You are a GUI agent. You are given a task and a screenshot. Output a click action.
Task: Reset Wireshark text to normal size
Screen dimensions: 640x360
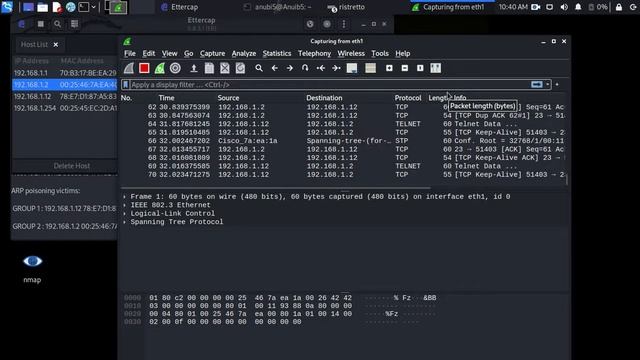420,68
